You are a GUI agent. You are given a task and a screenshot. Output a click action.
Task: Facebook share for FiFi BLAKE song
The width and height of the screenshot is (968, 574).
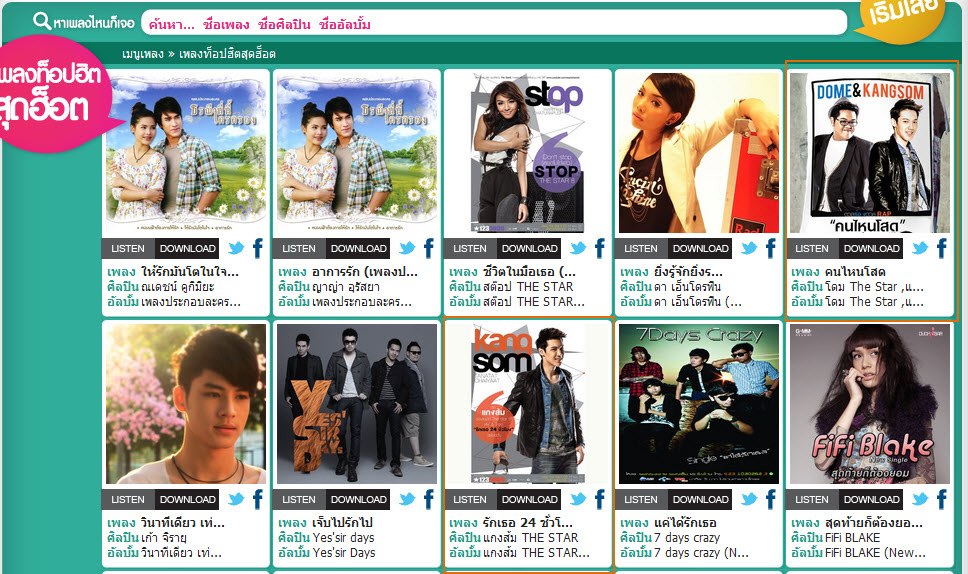(941, 499)
